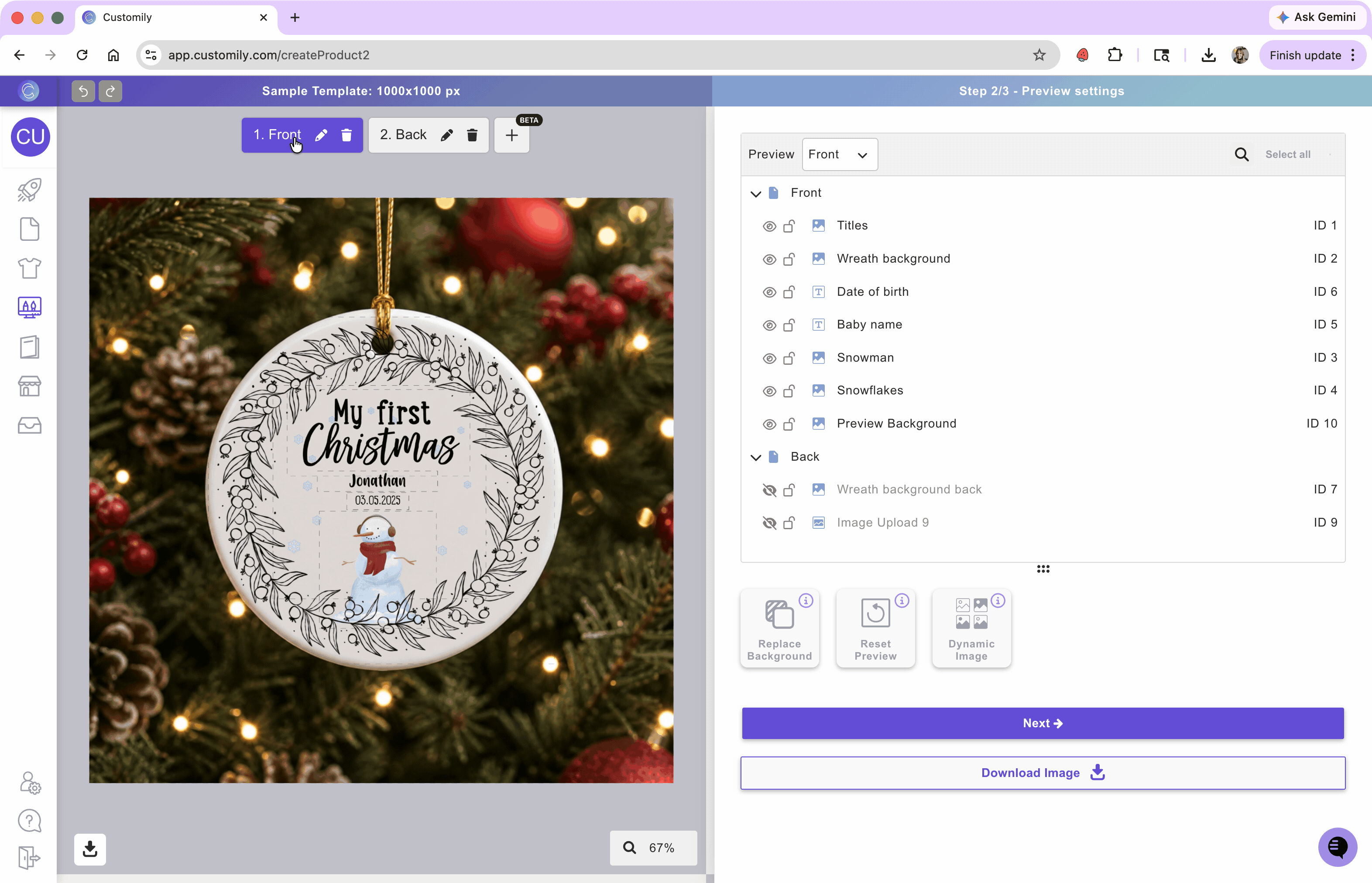Click the download icon below canvas
This screenshot has height=883, width=1372.
[90, 849]
